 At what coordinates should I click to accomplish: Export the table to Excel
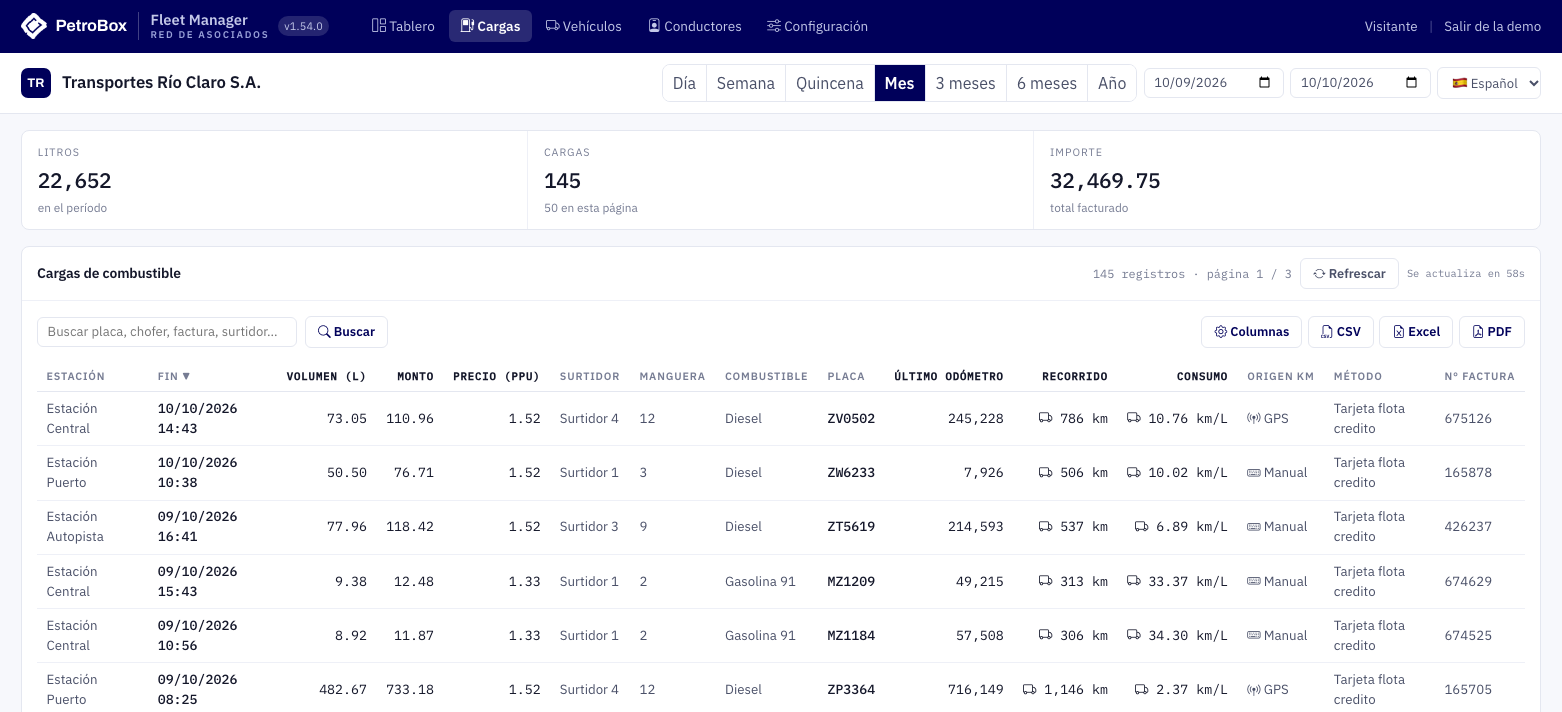(x=1415, y=332)
